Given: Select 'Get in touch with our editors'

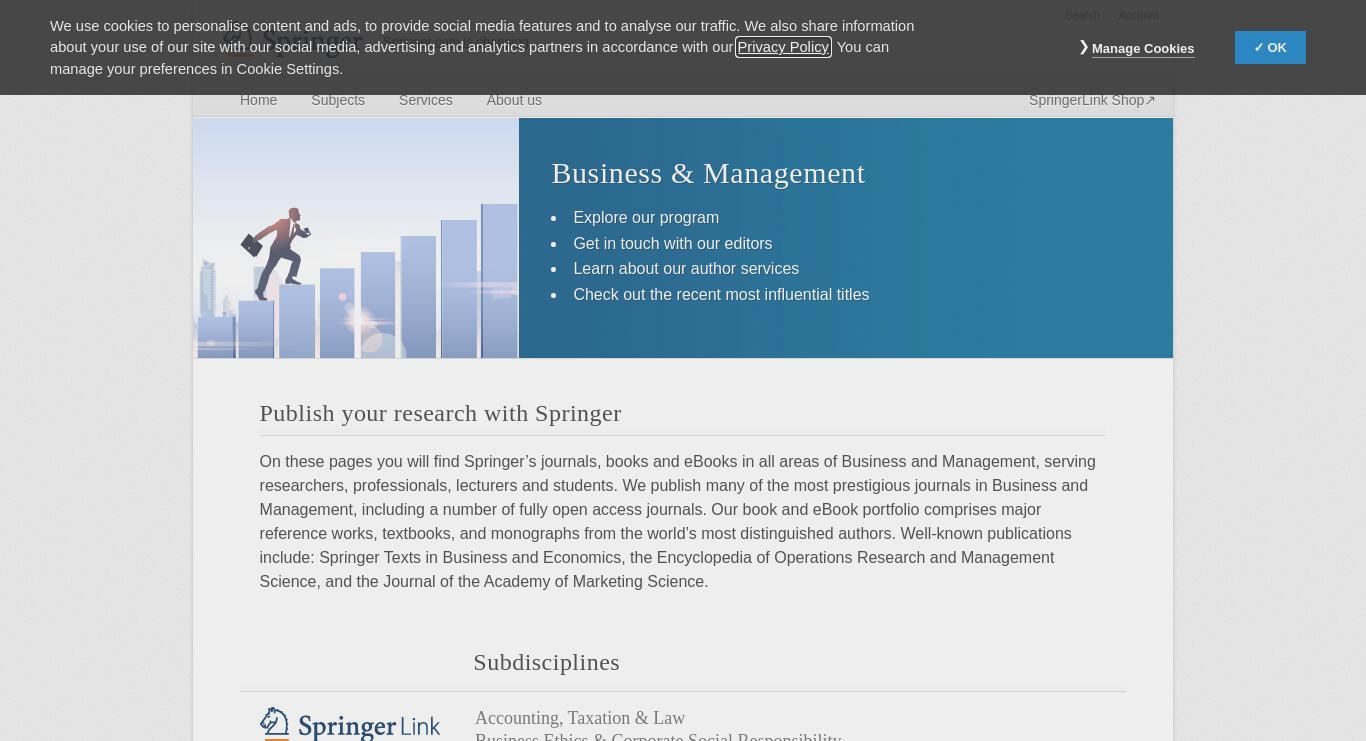Looking at the screenshot, I should pos(673,243).
